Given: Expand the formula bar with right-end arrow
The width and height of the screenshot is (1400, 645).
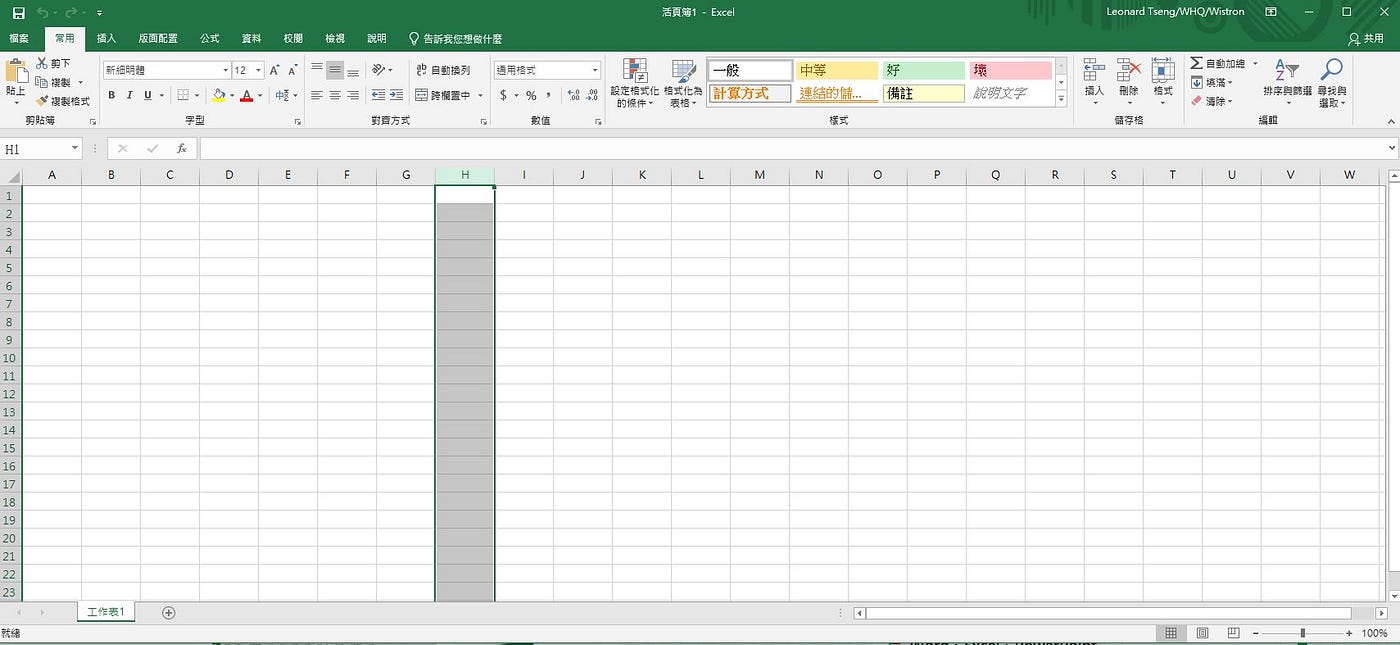Looking at the screenshot, I should point(1392,148).
